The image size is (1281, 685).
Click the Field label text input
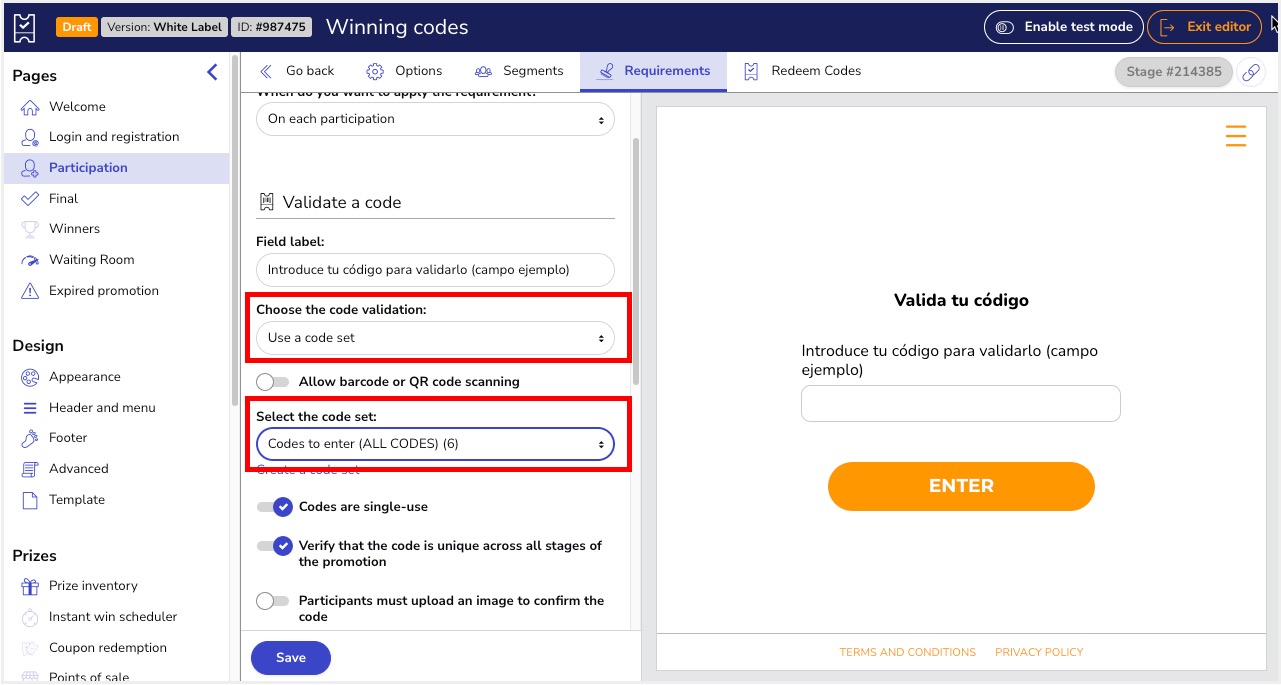pyautogui.click(x=435, y=270)
